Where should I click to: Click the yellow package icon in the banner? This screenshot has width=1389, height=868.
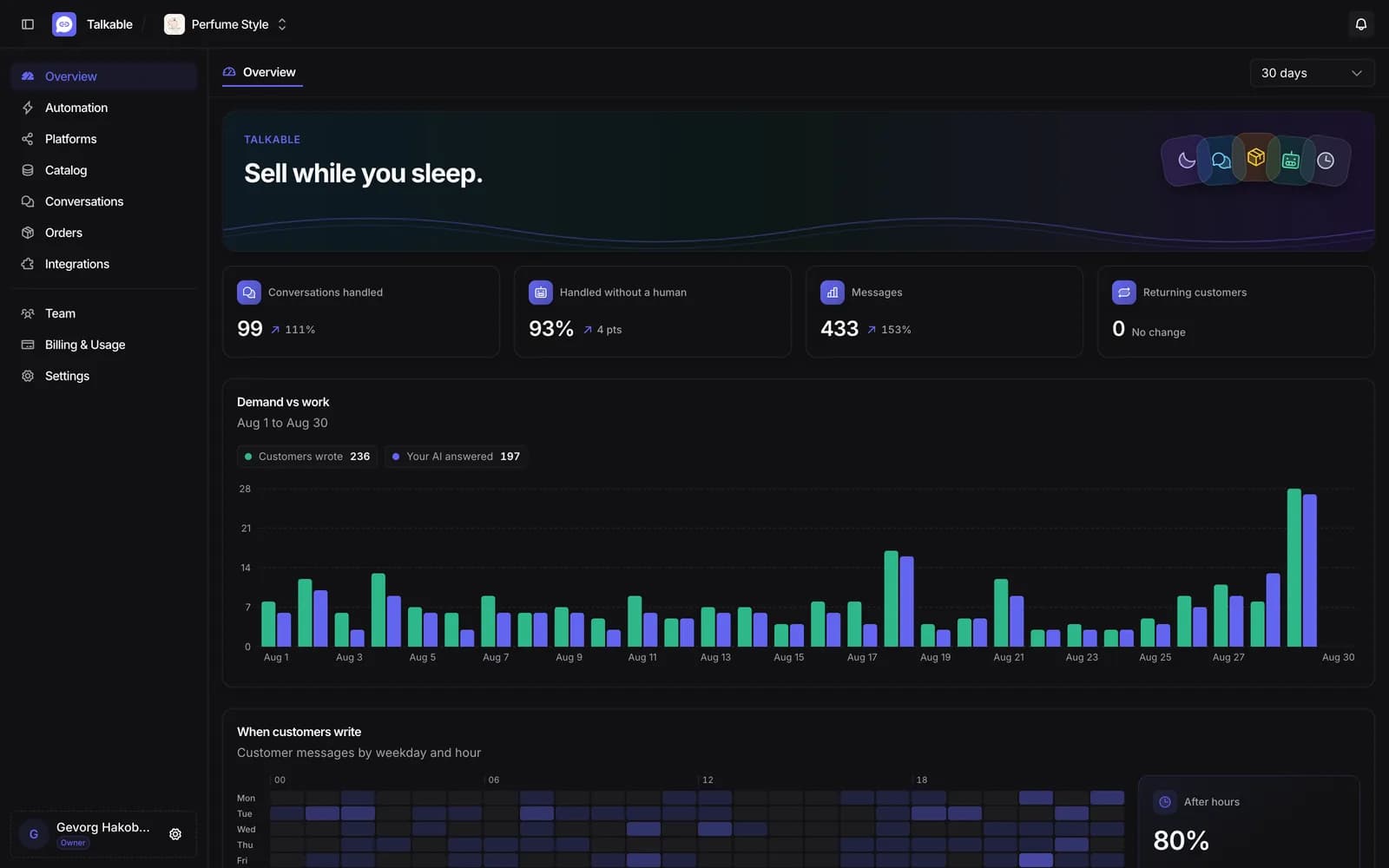click(1255, 157)
